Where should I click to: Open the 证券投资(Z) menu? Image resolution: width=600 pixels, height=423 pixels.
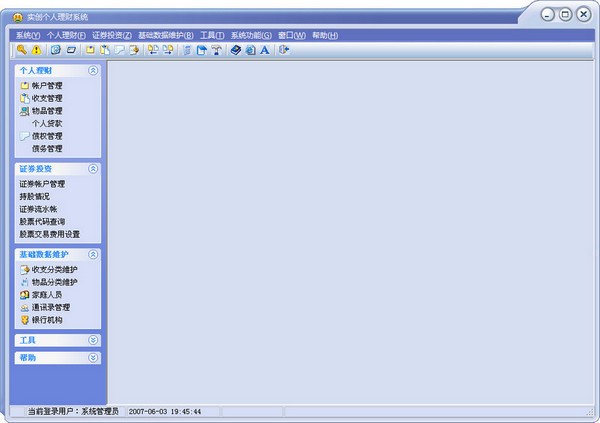click(112, 36)
